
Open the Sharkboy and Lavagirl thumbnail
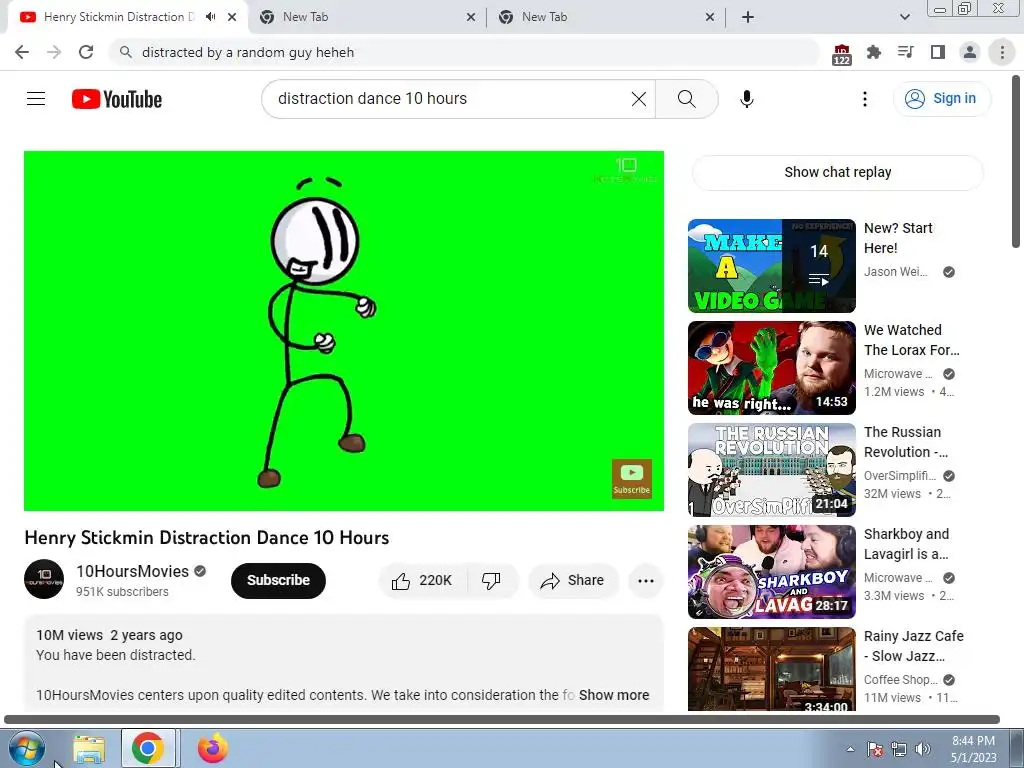[771, 571]
